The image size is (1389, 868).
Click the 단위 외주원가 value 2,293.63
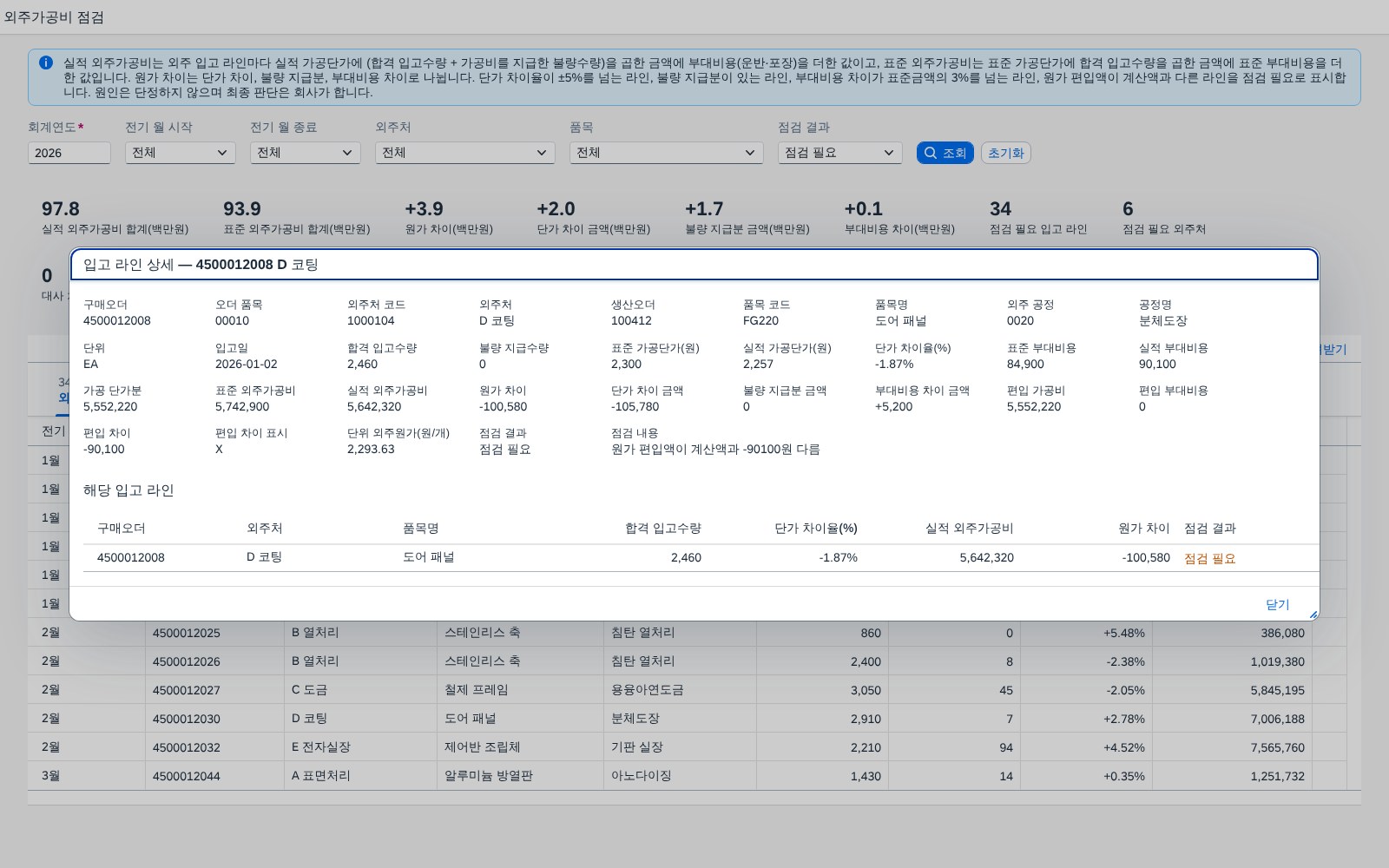point(371,450)
